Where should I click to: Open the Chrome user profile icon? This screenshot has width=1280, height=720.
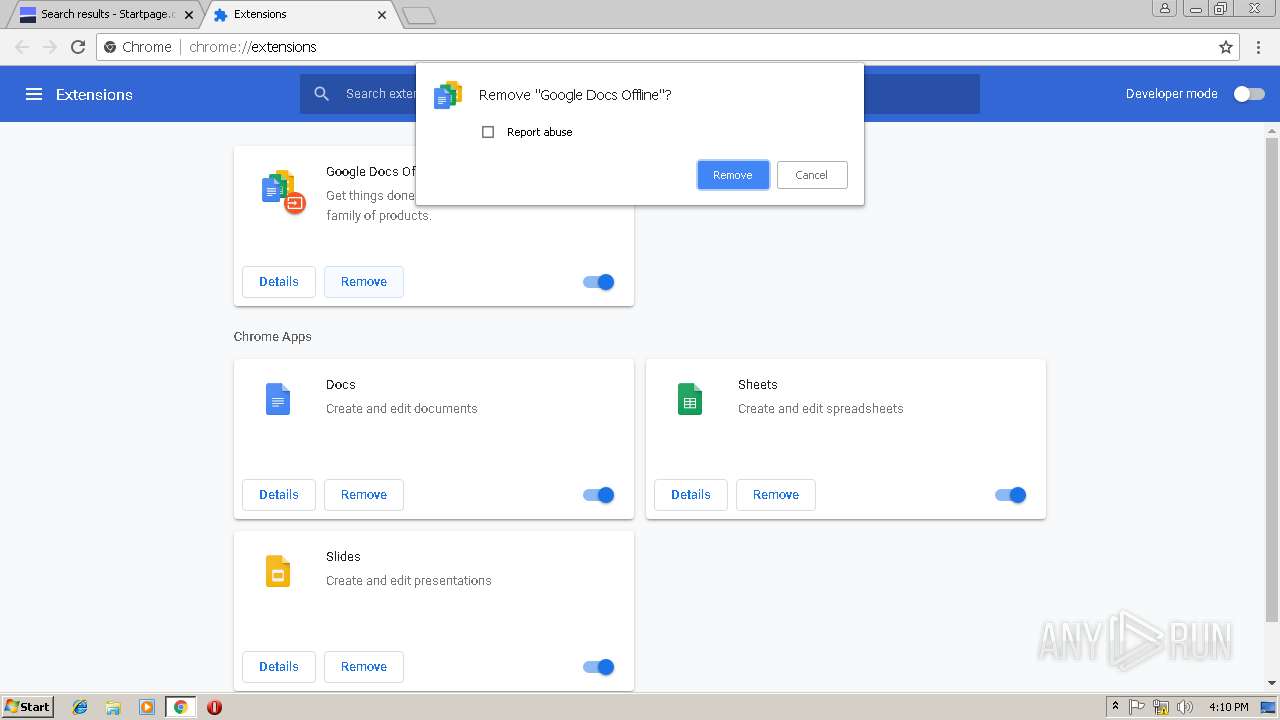click(x=1164, y=8)
